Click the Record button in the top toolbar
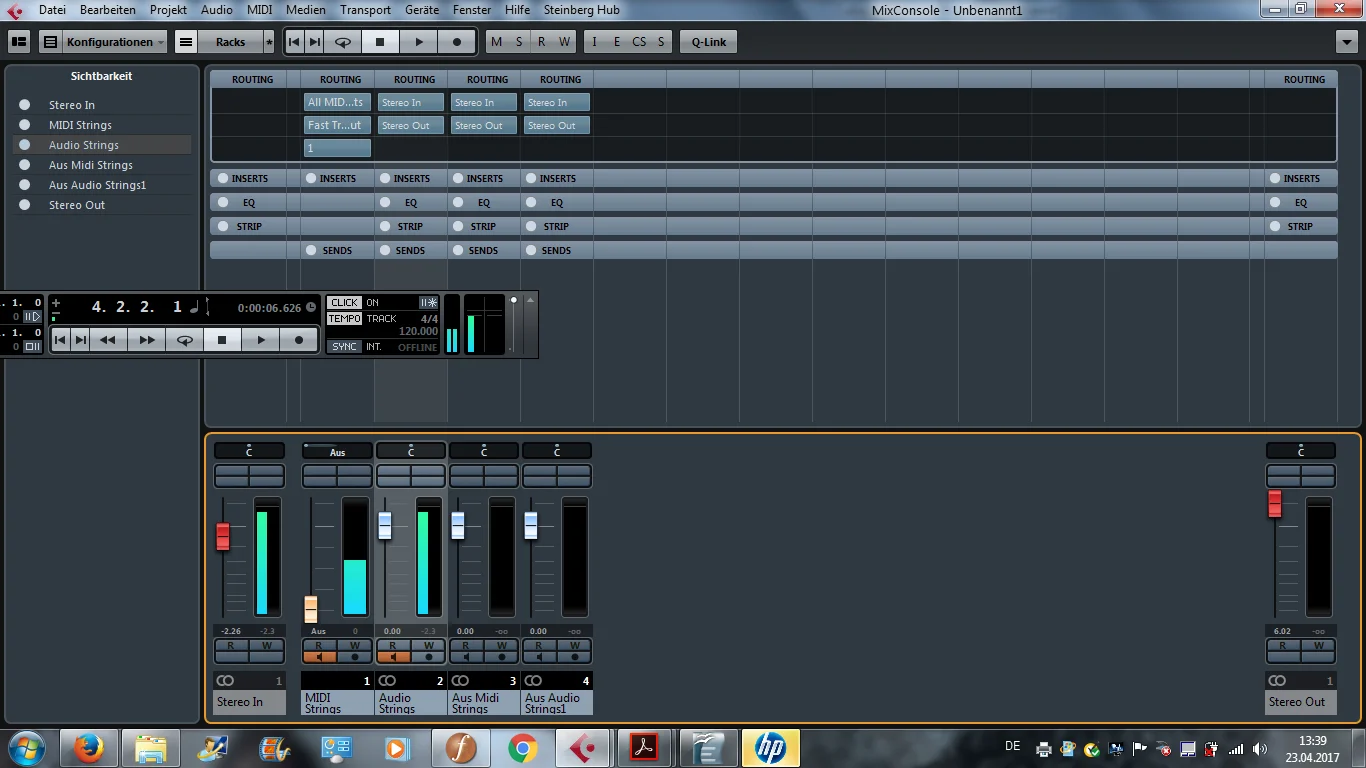The height and width of the screenshot is (768, 1366). [x=457, y=42]
